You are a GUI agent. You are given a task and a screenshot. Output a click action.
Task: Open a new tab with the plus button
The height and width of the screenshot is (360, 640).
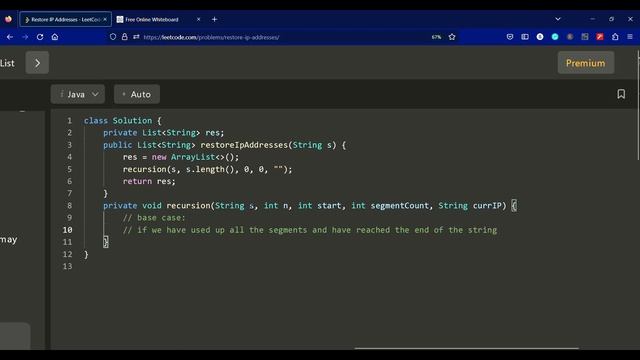click(x=214, y=19)
